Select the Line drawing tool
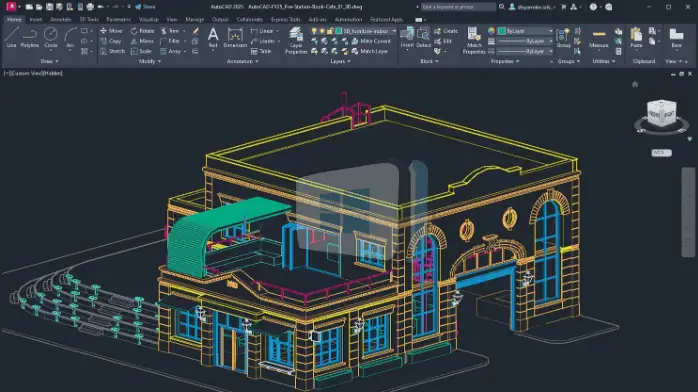This screenshot has height=392, width=698. point(11,37)
